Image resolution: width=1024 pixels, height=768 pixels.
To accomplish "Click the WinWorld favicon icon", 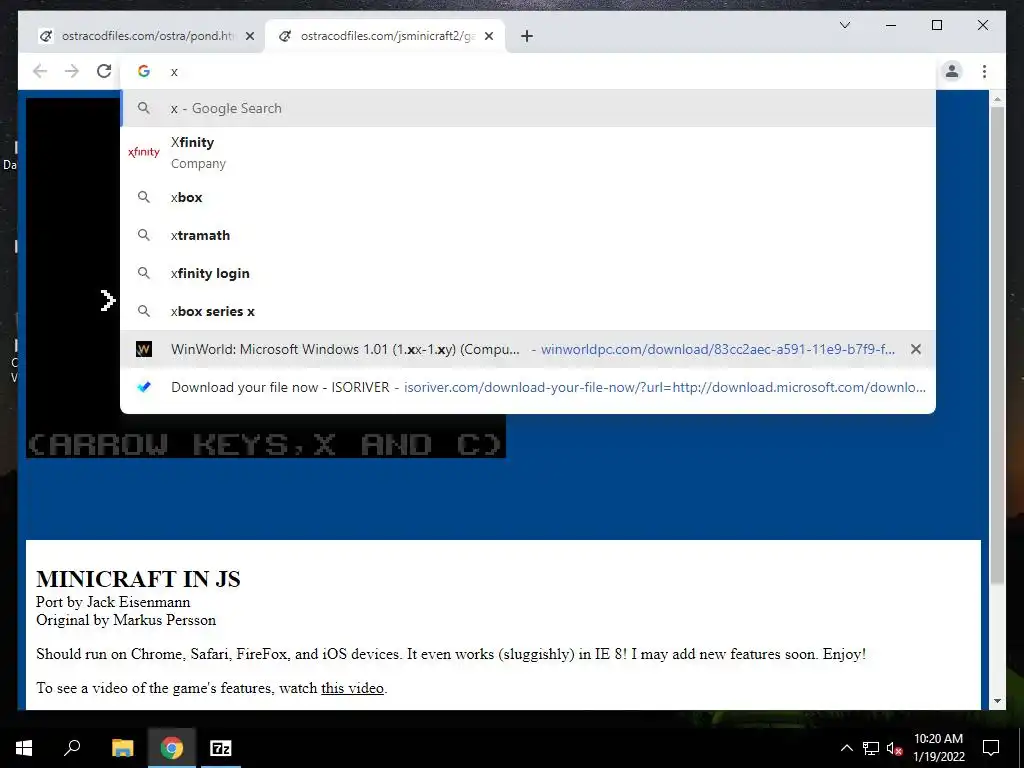I will 144,349.
